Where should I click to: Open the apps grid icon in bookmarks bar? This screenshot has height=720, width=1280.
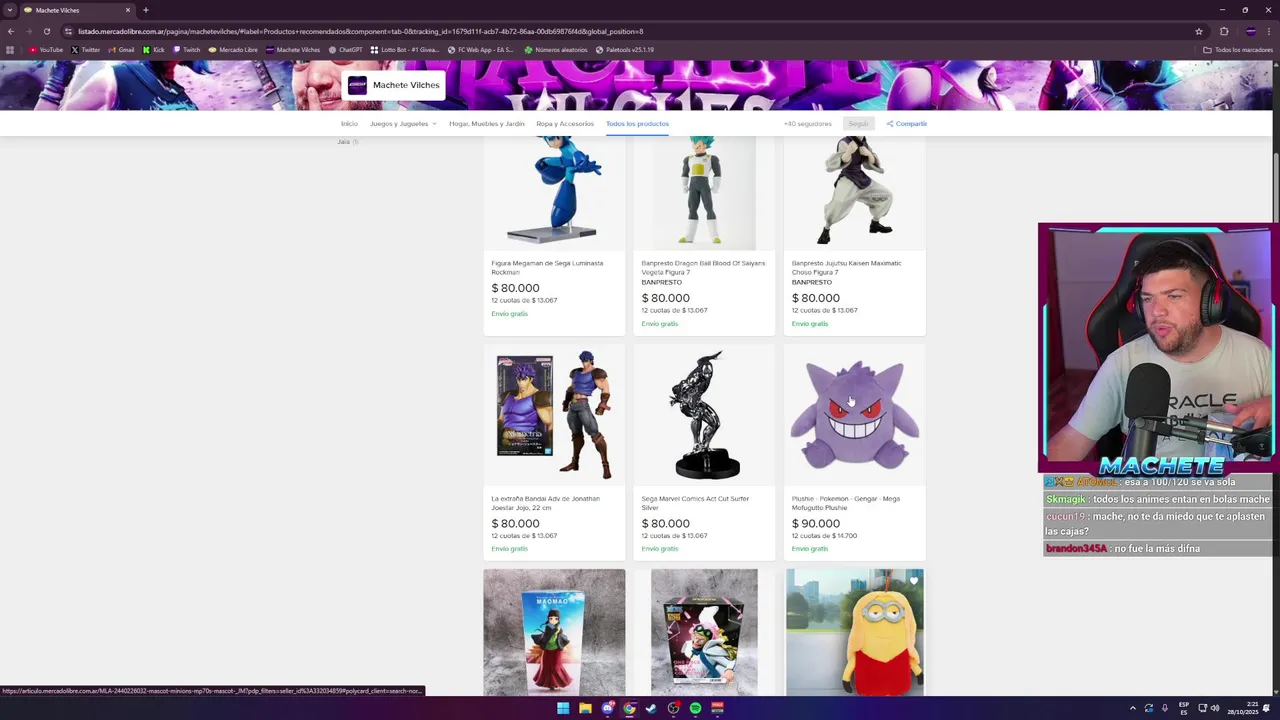tap(10, 50)
